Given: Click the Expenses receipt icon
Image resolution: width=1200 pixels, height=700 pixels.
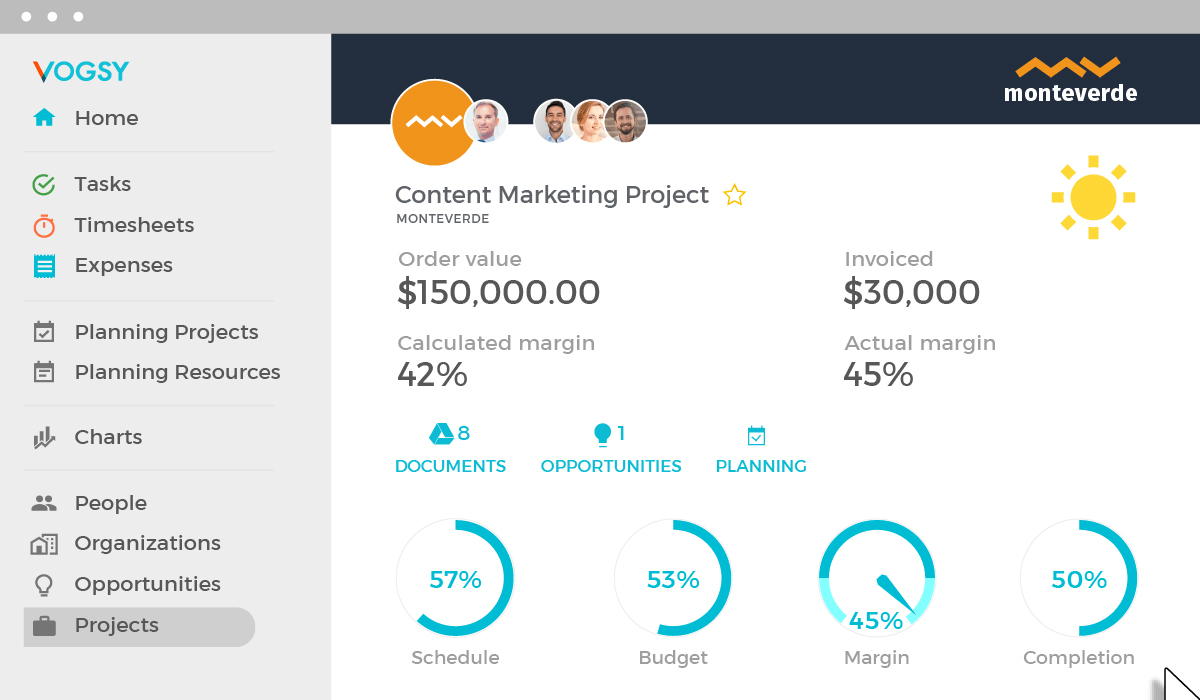Looking at the screenshot, I should [x=44, y=265].
